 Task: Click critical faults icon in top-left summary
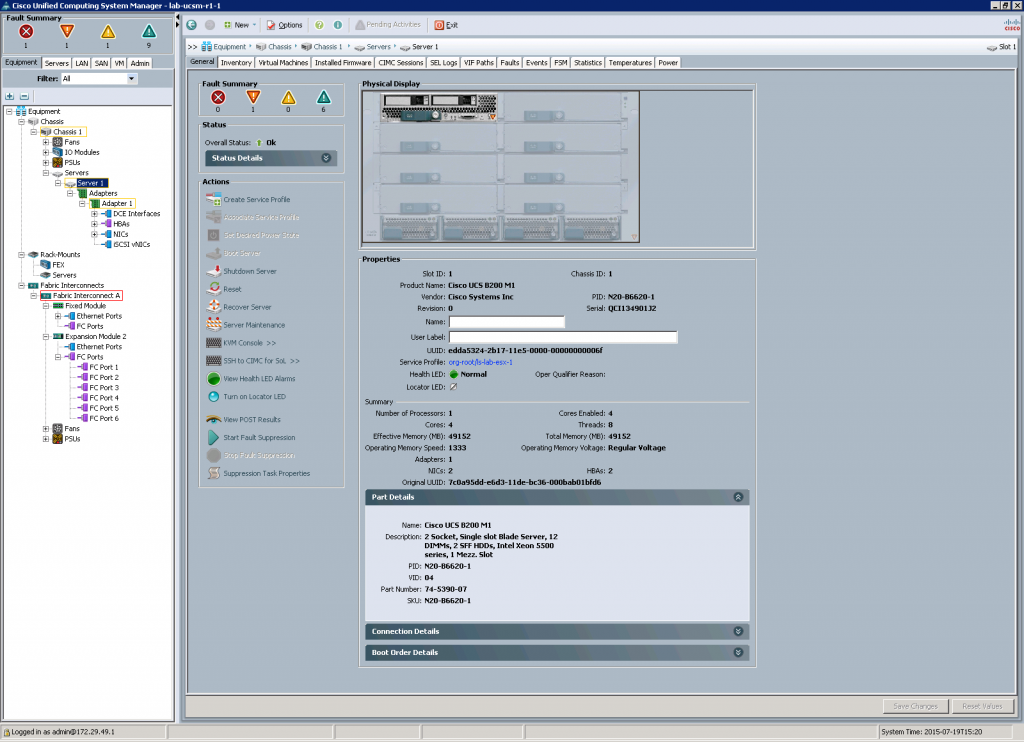click(x=26, y=31)
